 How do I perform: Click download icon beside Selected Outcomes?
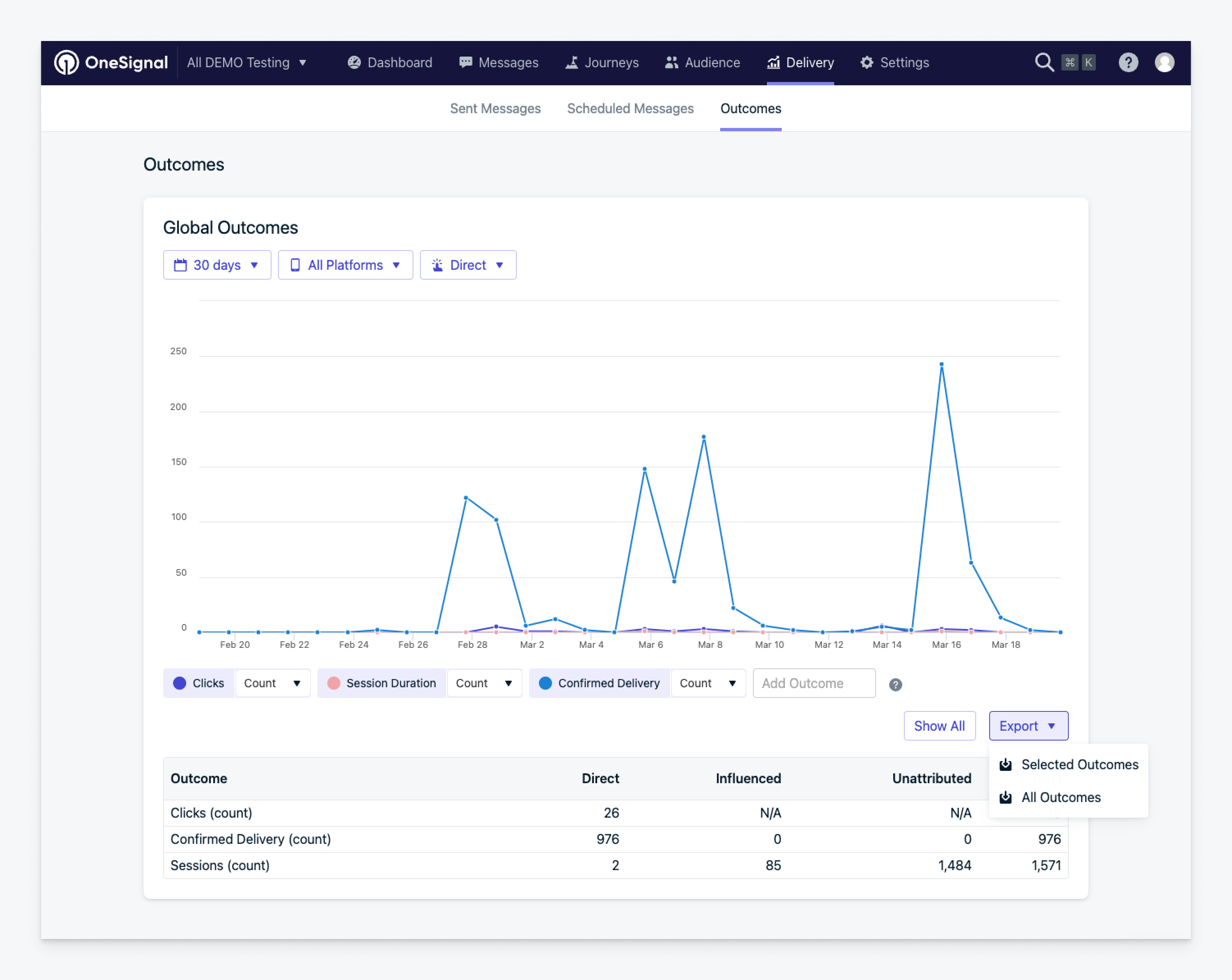(1005, 765)
